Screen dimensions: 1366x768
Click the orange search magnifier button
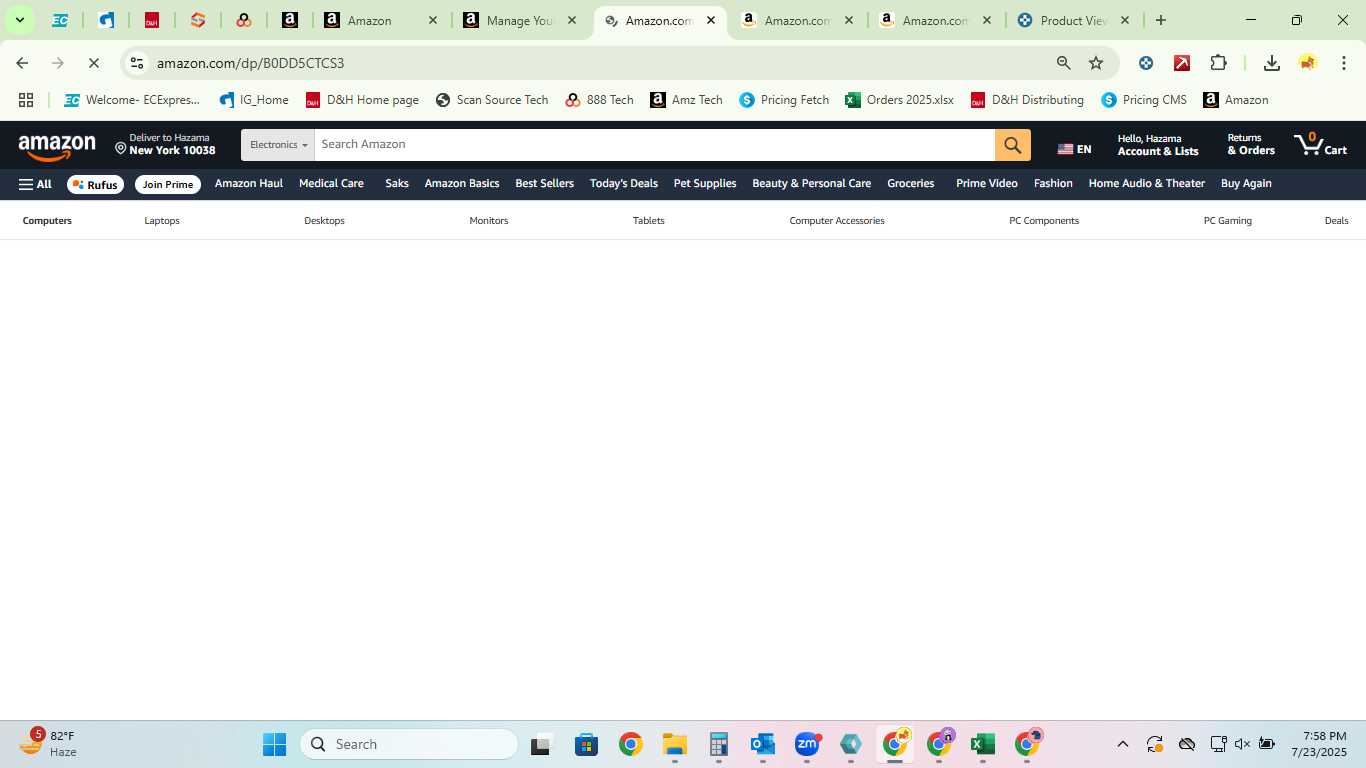[x=1012, y=145]
